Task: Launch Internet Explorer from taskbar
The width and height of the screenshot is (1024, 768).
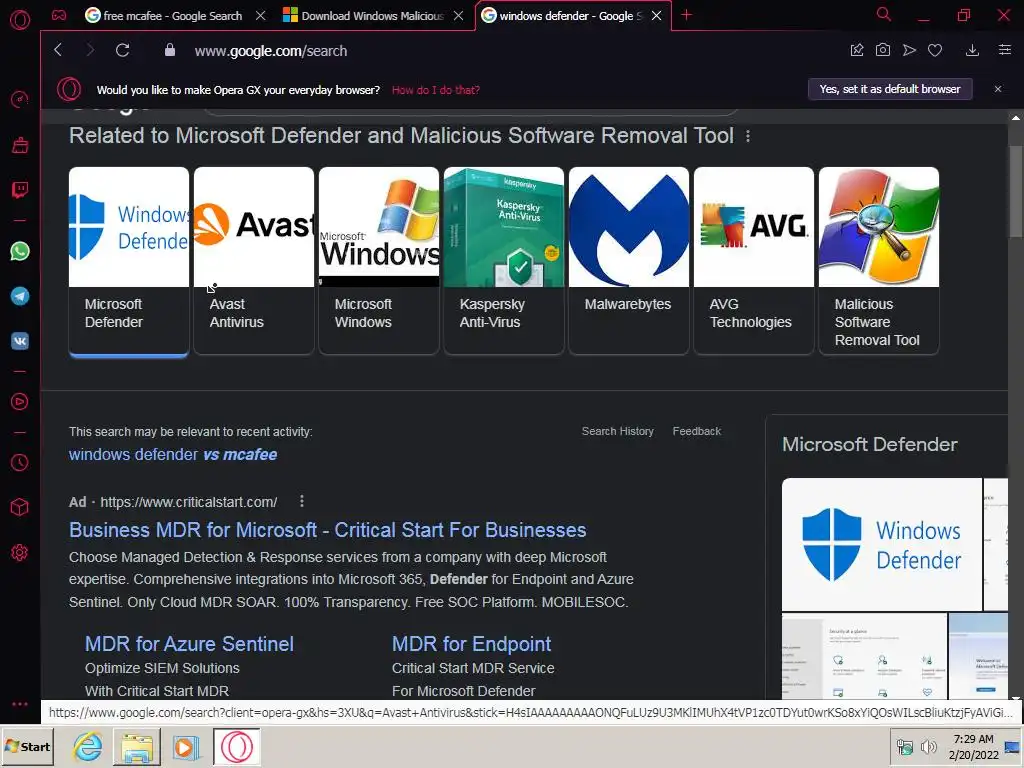Action: [x=88, y=746]
